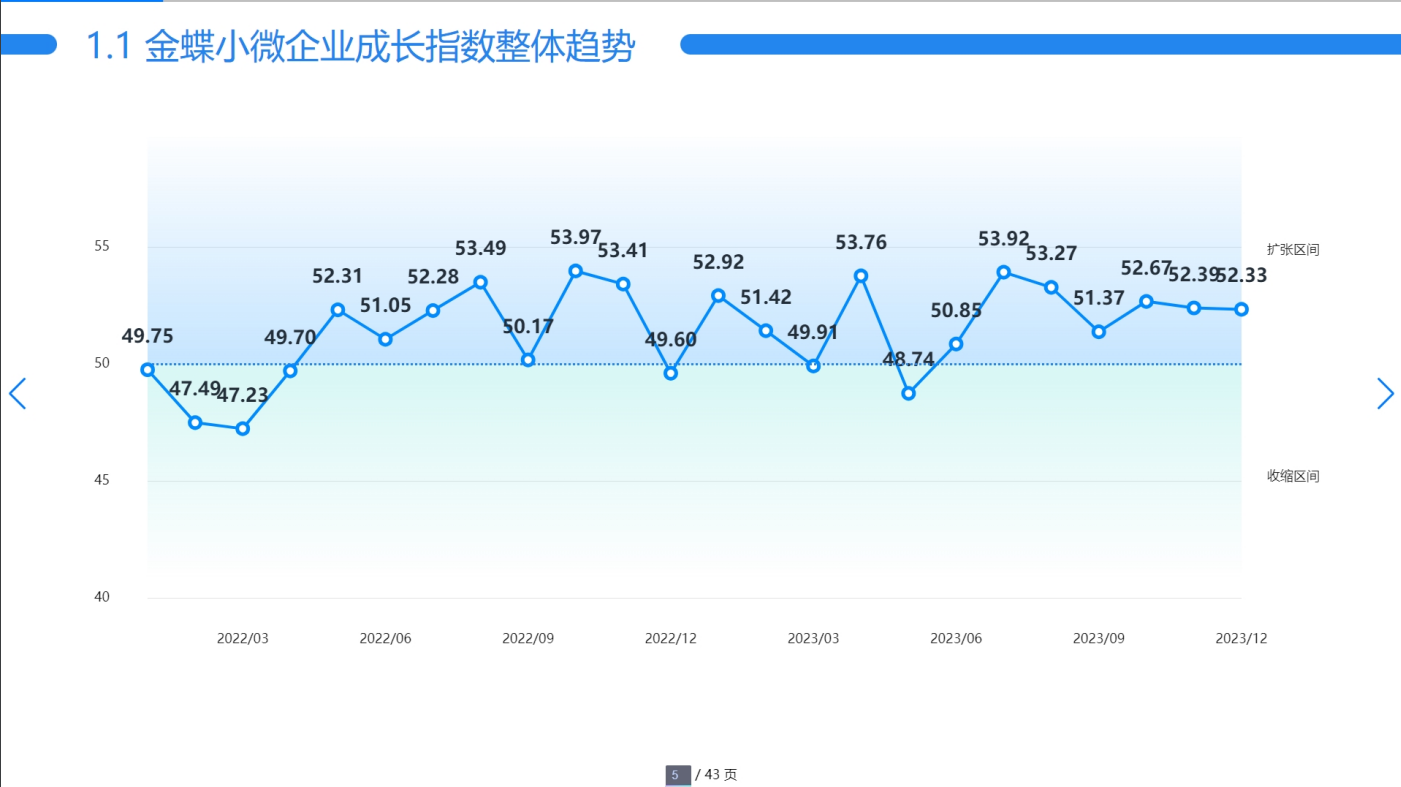The image size is (1401, 787).
Task: Select the 53.76 data point marker
Action: 861,276
